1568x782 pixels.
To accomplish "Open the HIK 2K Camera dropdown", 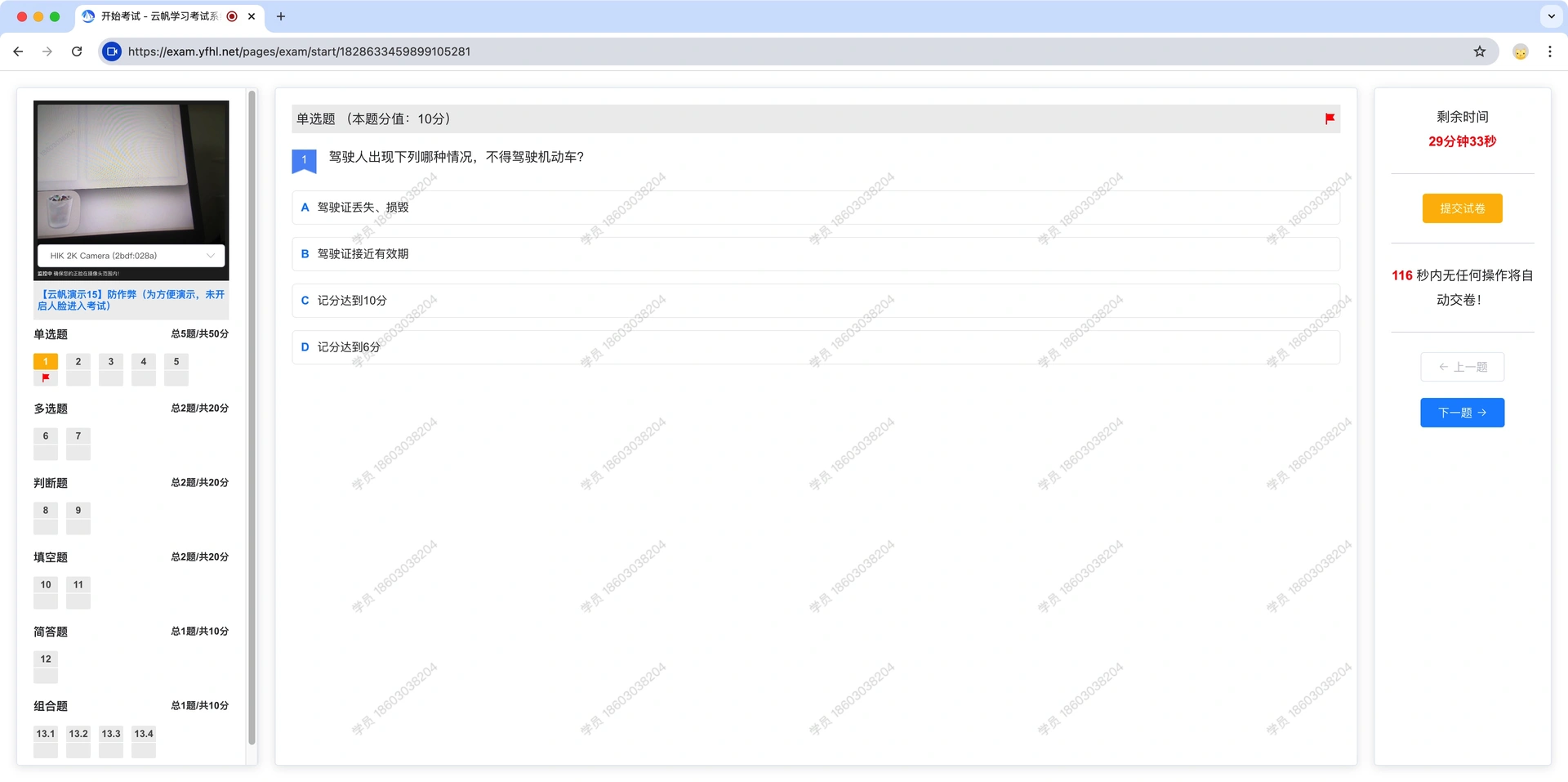I will pyautogui.click(x=131, y=256).
